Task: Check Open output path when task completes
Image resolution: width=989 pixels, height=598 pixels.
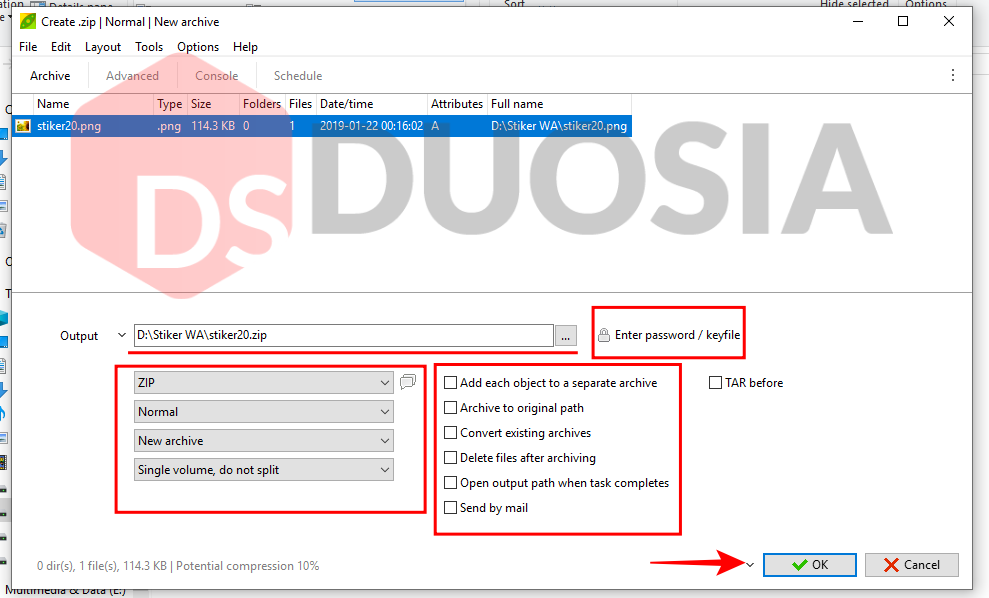Action: [x=450, y=482]
